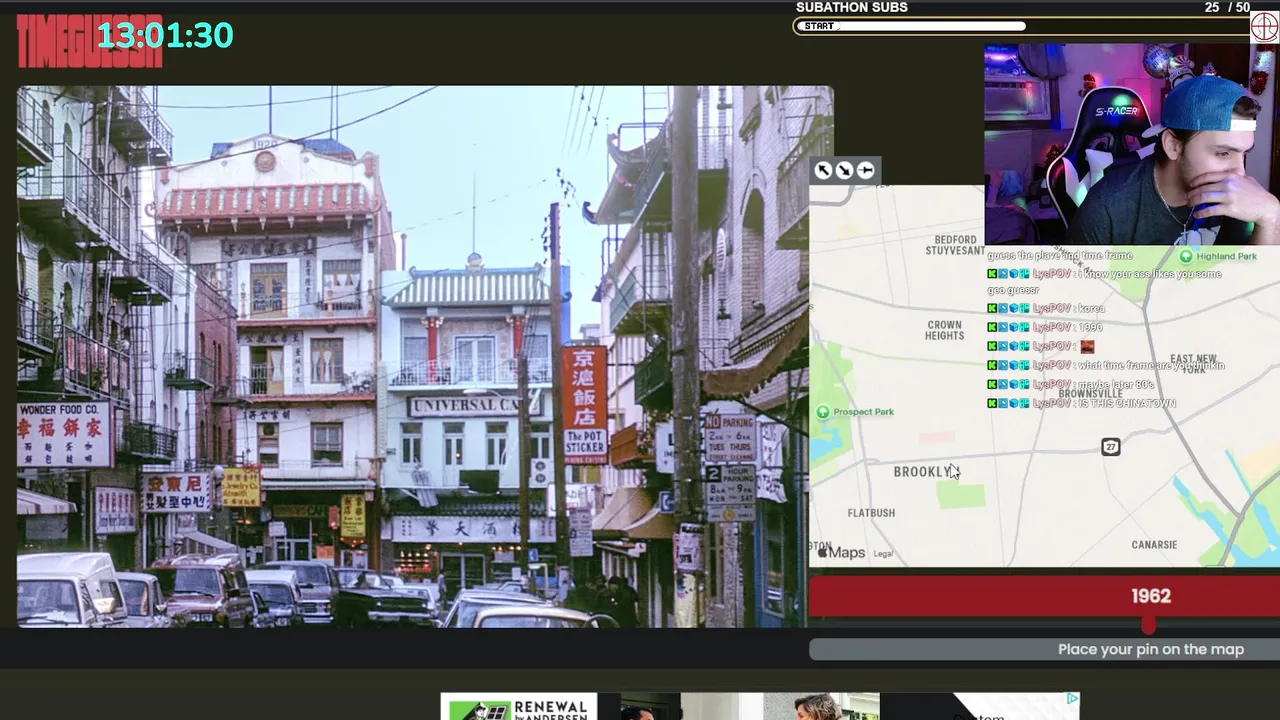Open the Legal link on the map

point(883,554)
